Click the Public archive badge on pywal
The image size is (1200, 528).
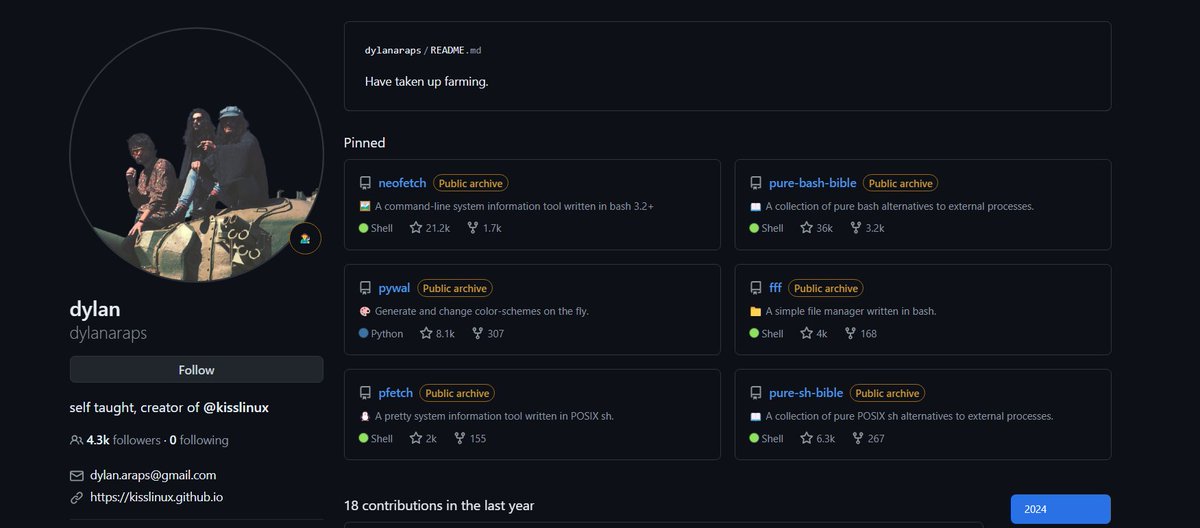coord(455,288)
